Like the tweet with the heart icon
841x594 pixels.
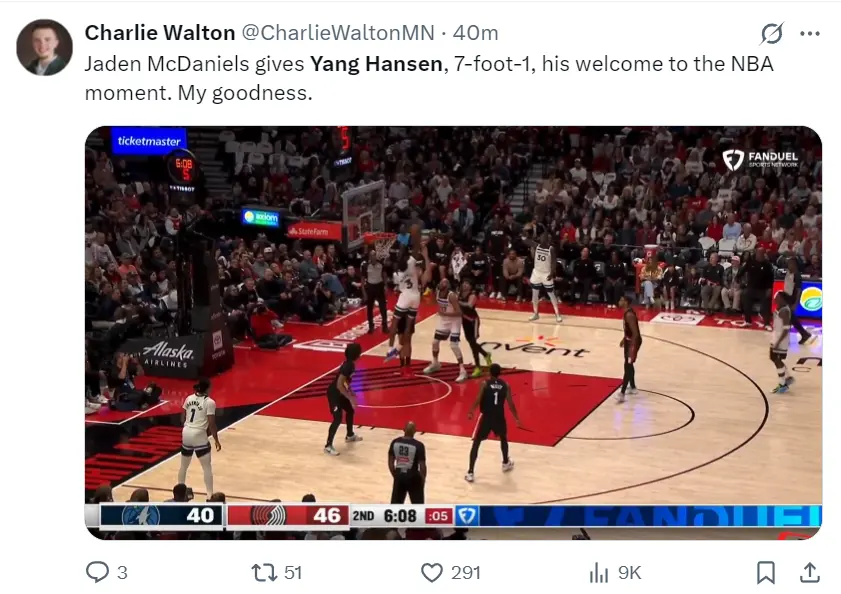click(x=432, y=573)
